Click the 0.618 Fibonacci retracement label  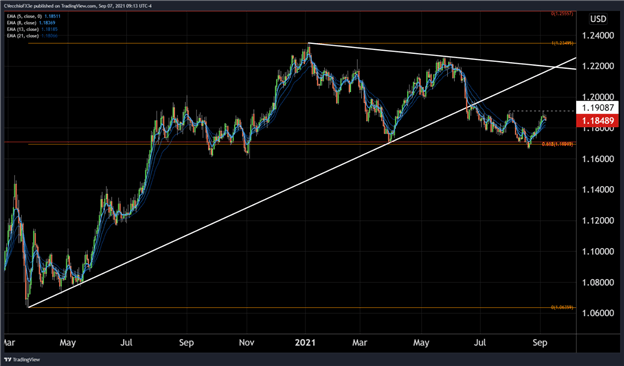point(558,144)
